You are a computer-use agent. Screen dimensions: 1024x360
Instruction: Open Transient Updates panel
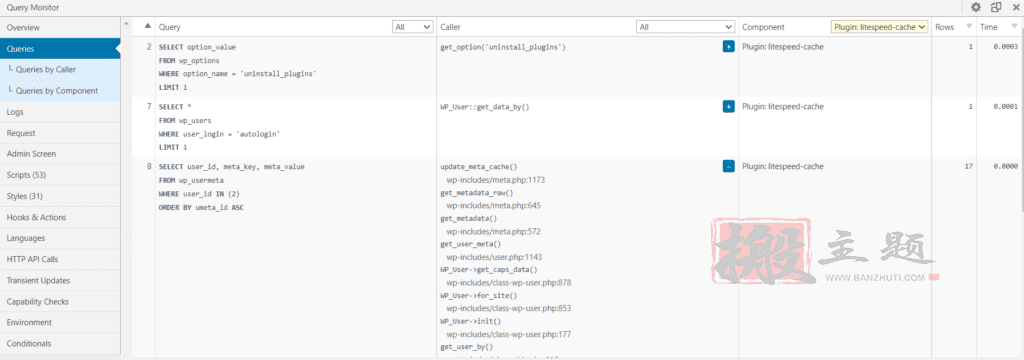(60, 280)
